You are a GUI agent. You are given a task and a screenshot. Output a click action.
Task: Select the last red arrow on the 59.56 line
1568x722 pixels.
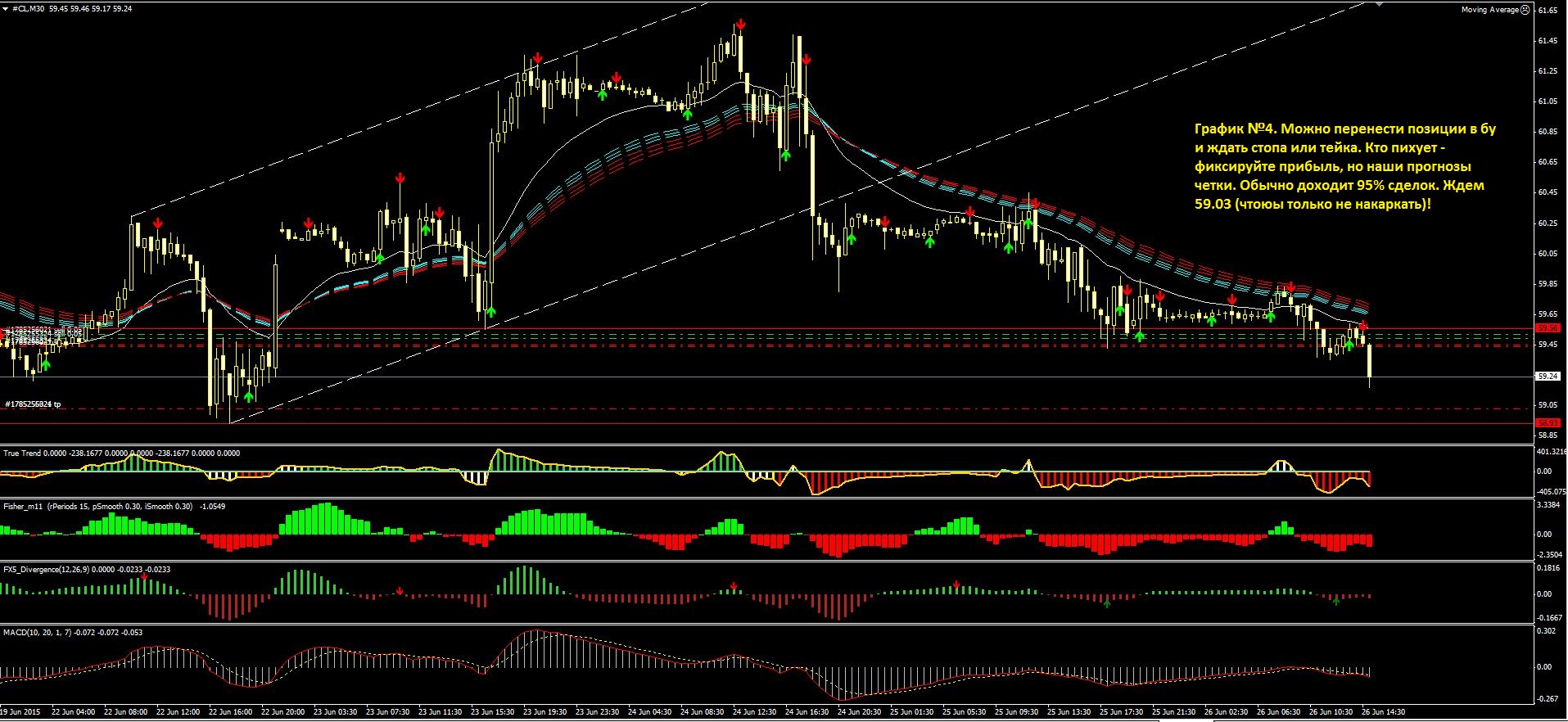1362,327
